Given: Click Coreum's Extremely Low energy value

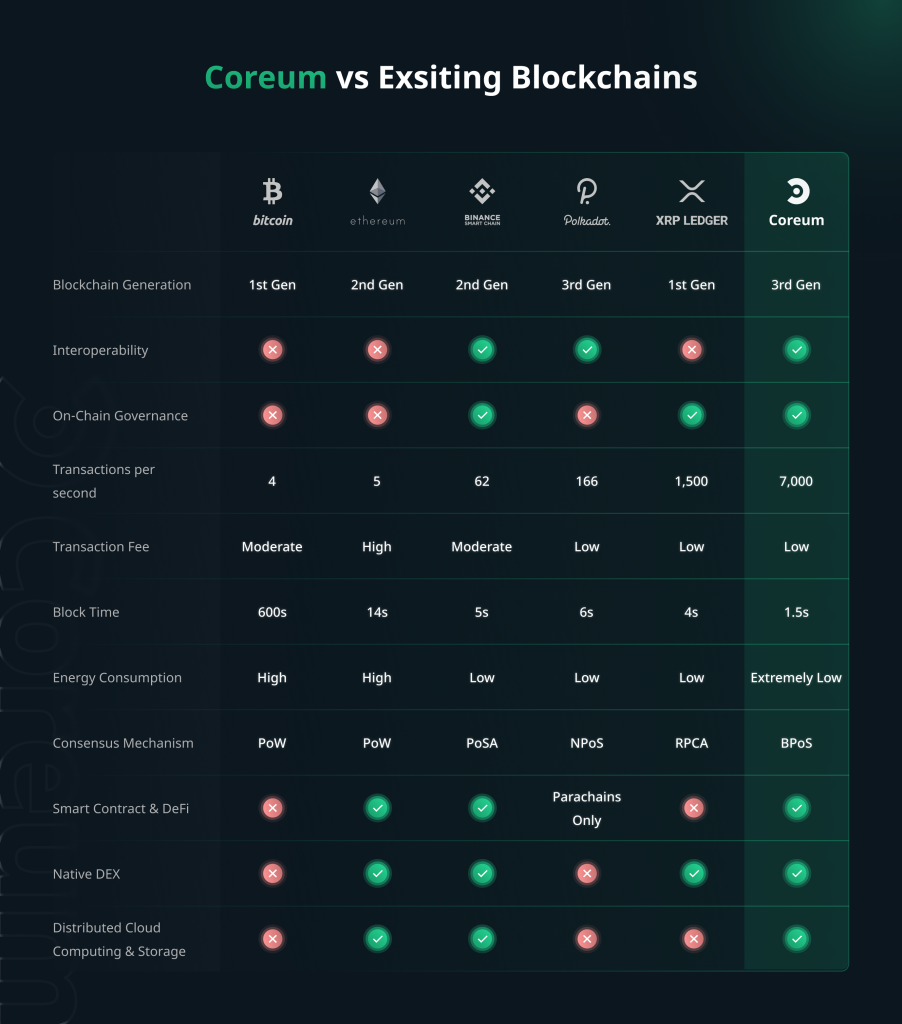Looking at the screenshot, I should tap(796, 678).
